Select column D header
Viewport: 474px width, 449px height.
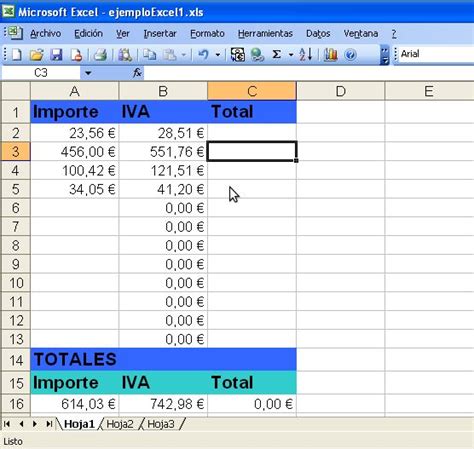coord(341,91)
